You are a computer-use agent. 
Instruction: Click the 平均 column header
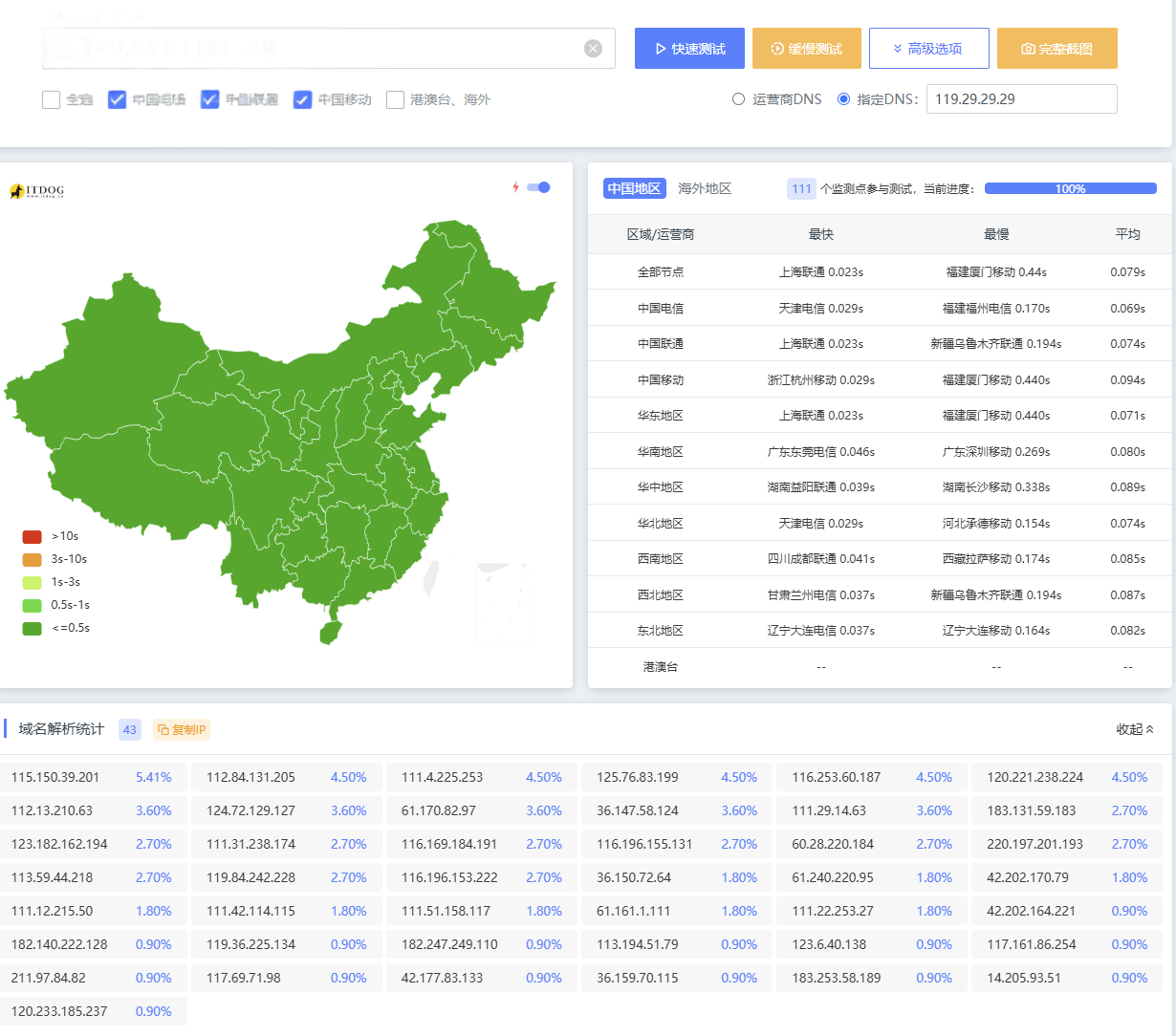pos(1128,234)
